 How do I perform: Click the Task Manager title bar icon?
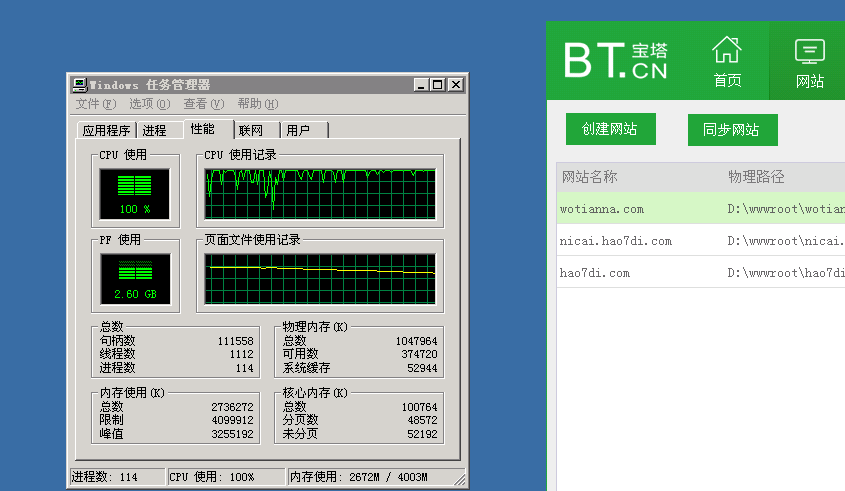point(80,85)
